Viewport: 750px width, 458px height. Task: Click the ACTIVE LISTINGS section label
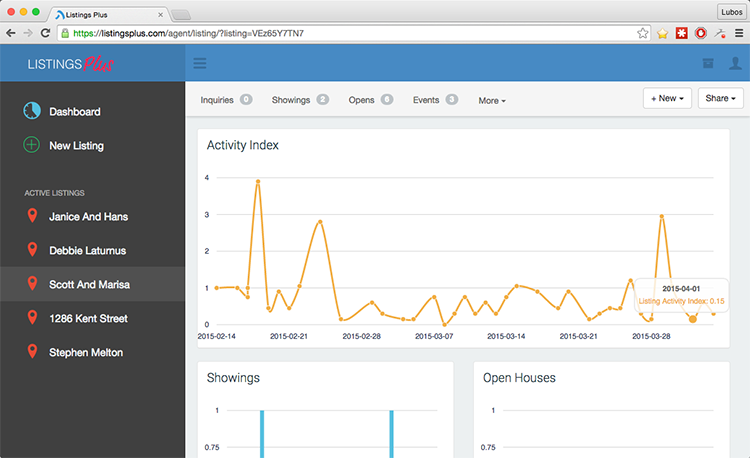[x=55, y=193]
